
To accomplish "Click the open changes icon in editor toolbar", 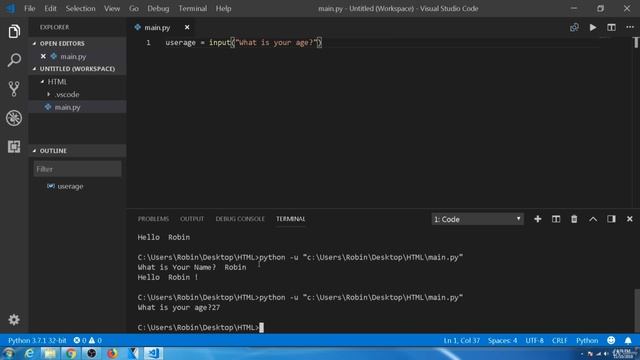I will point(574,27).
